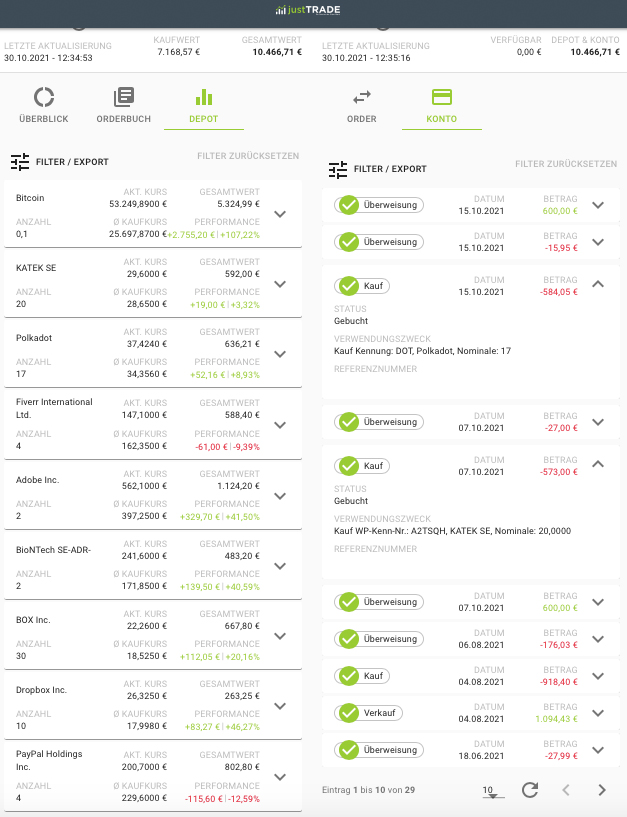Click the justTRADE logo in header

pyautogui.click(x=308, y=10)
